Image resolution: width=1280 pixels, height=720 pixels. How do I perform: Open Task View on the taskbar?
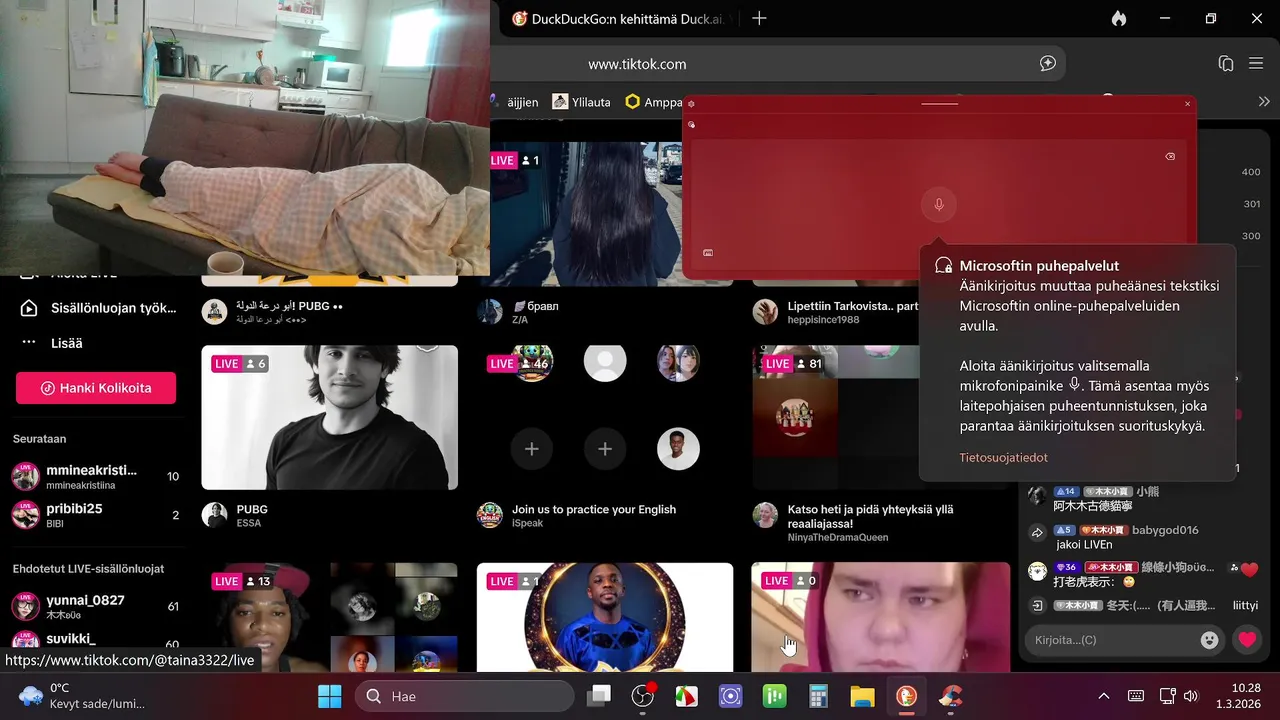[x=598, y=696]
